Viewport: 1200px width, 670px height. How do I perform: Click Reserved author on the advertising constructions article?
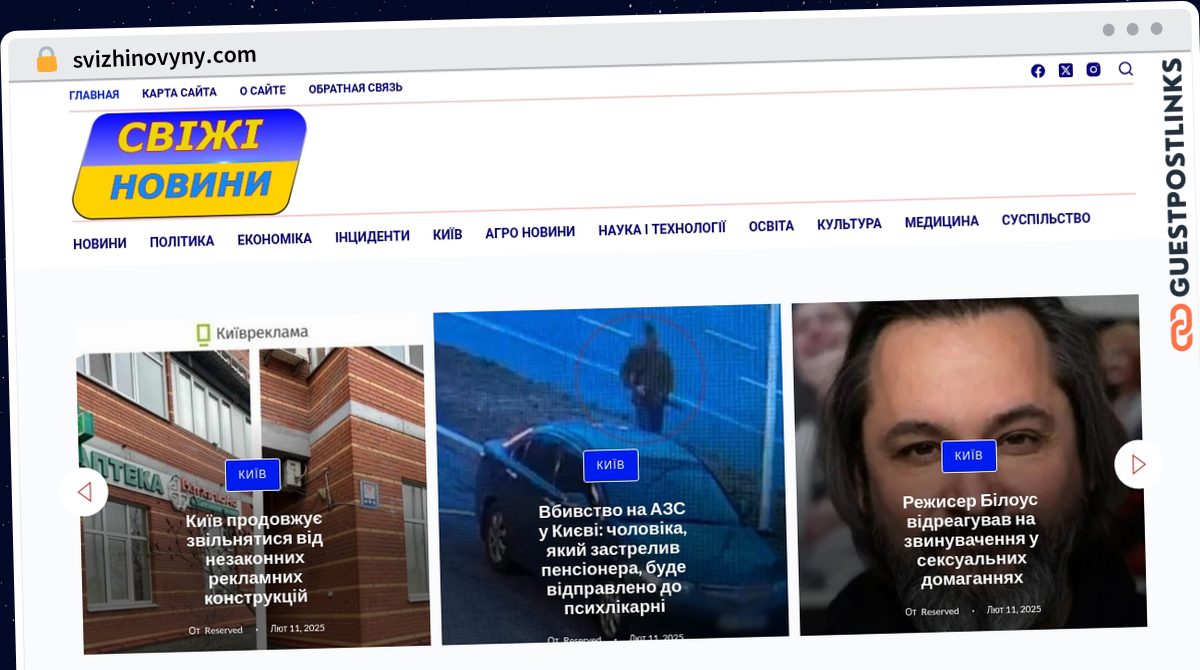(x=223, y=630)
